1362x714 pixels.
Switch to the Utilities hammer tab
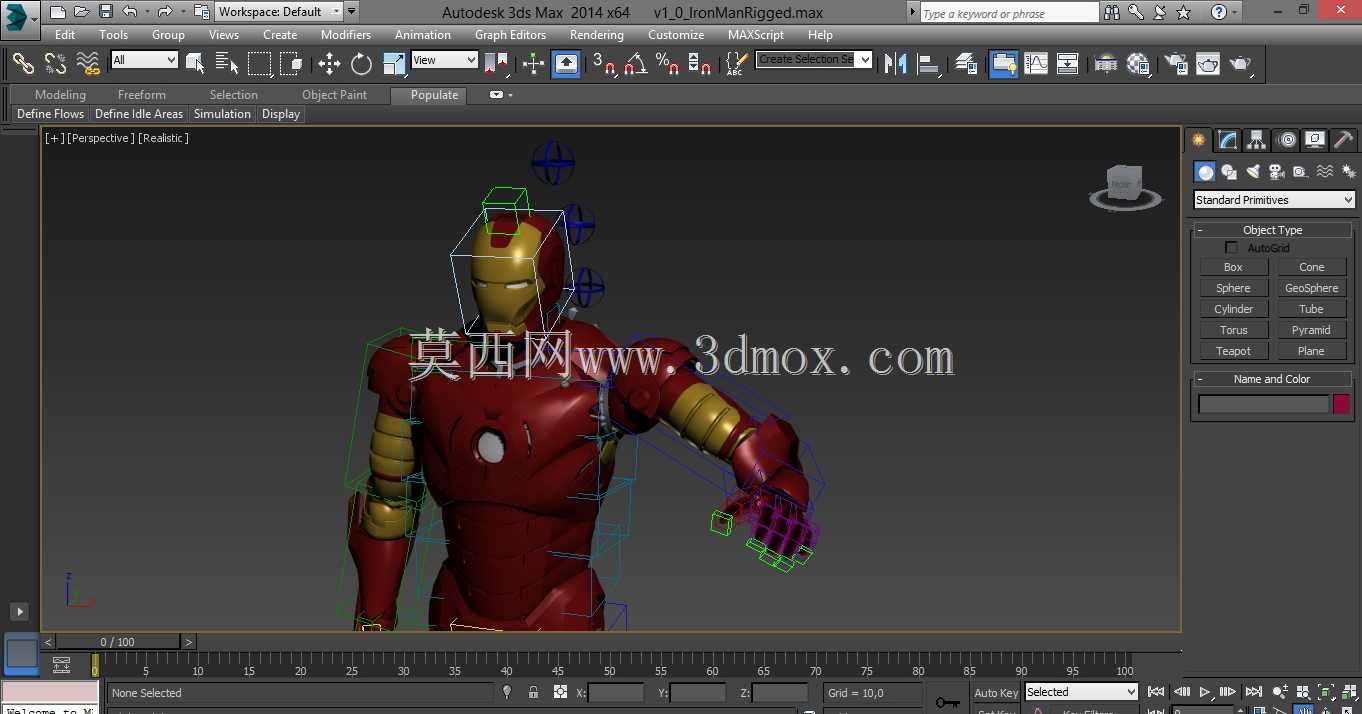[1344, 140]
